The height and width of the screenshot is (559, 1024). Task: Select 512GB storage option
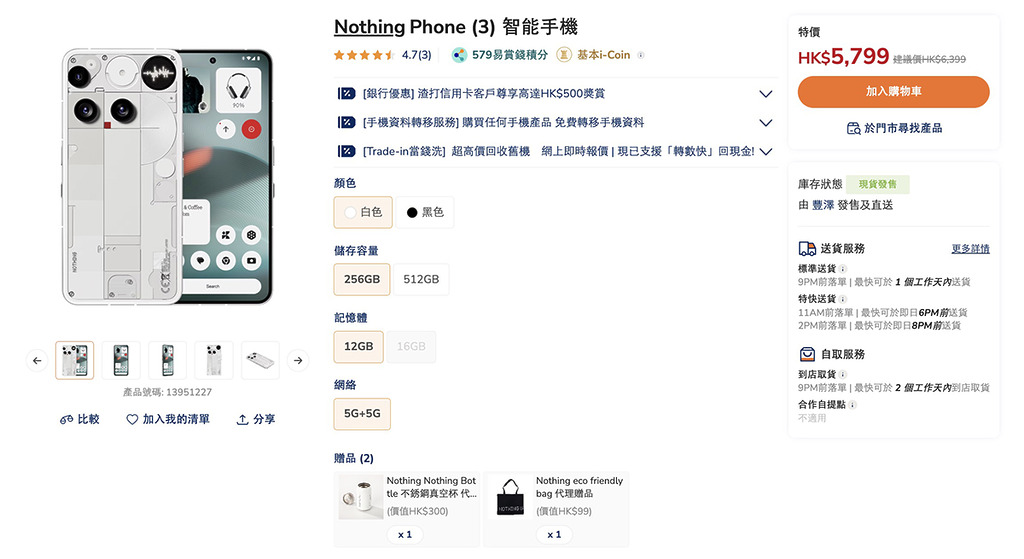pos(421,280)
